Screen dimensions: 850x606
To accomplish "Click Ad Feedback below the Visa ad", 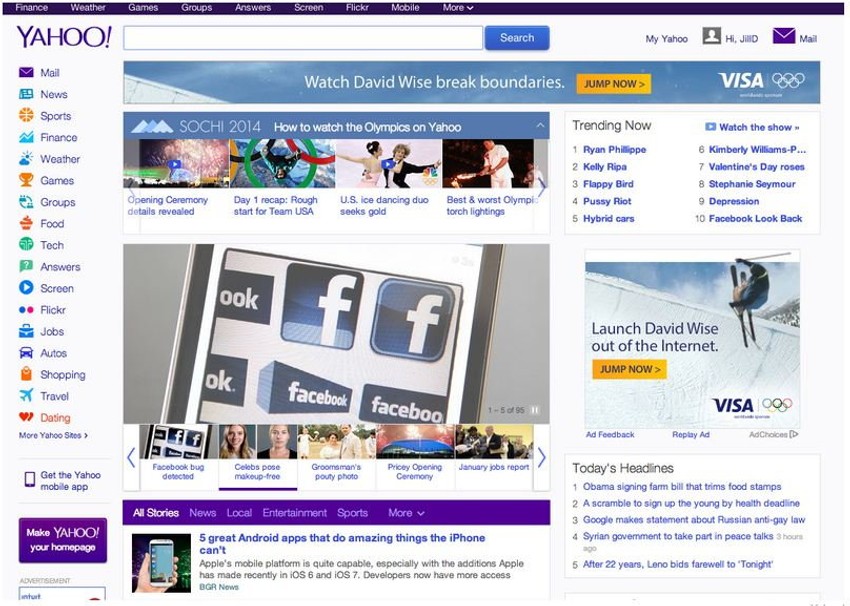I will coord(610,435).
